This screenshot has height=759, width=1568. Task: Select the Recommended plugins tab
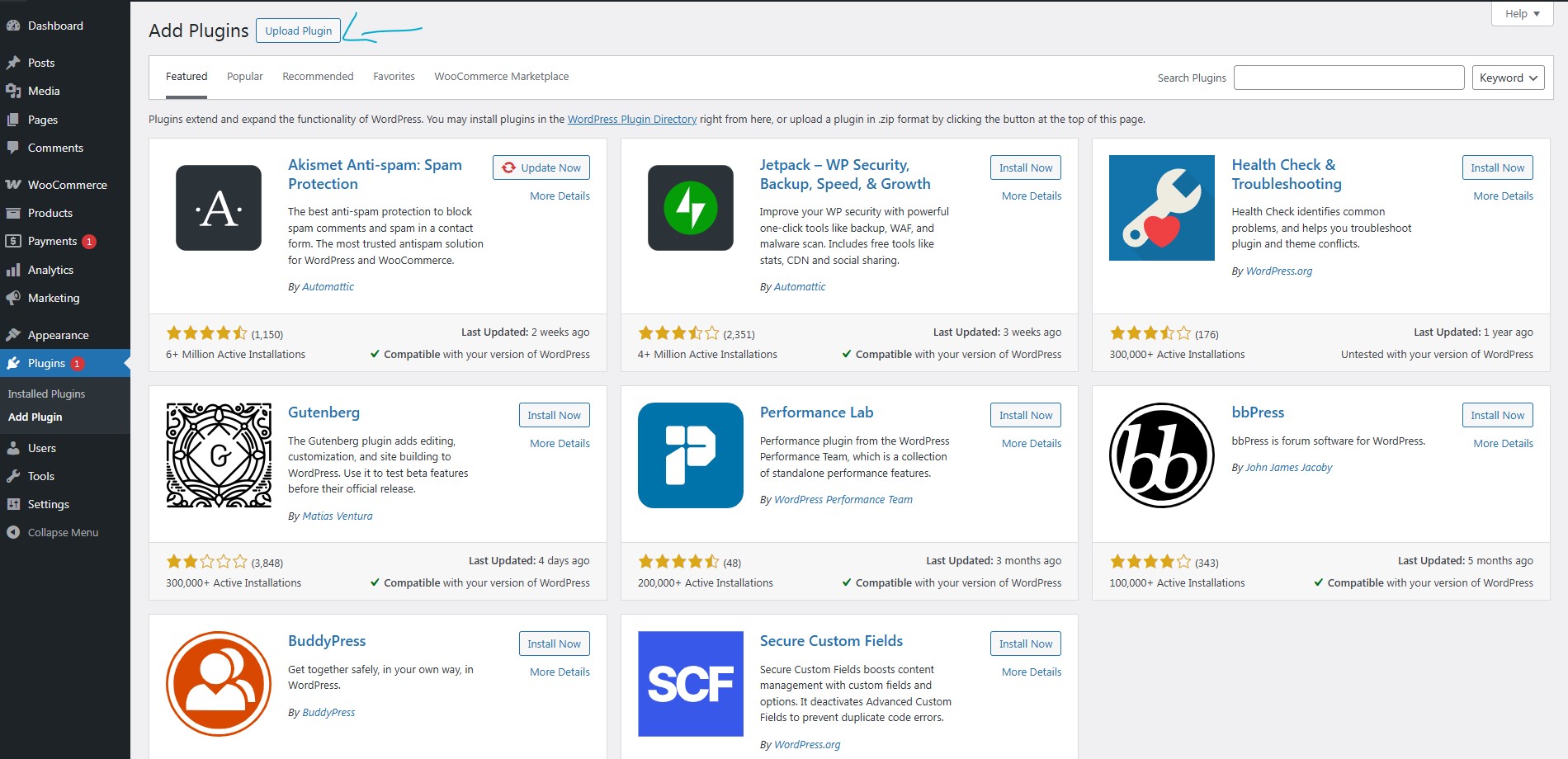pos(318,77)
